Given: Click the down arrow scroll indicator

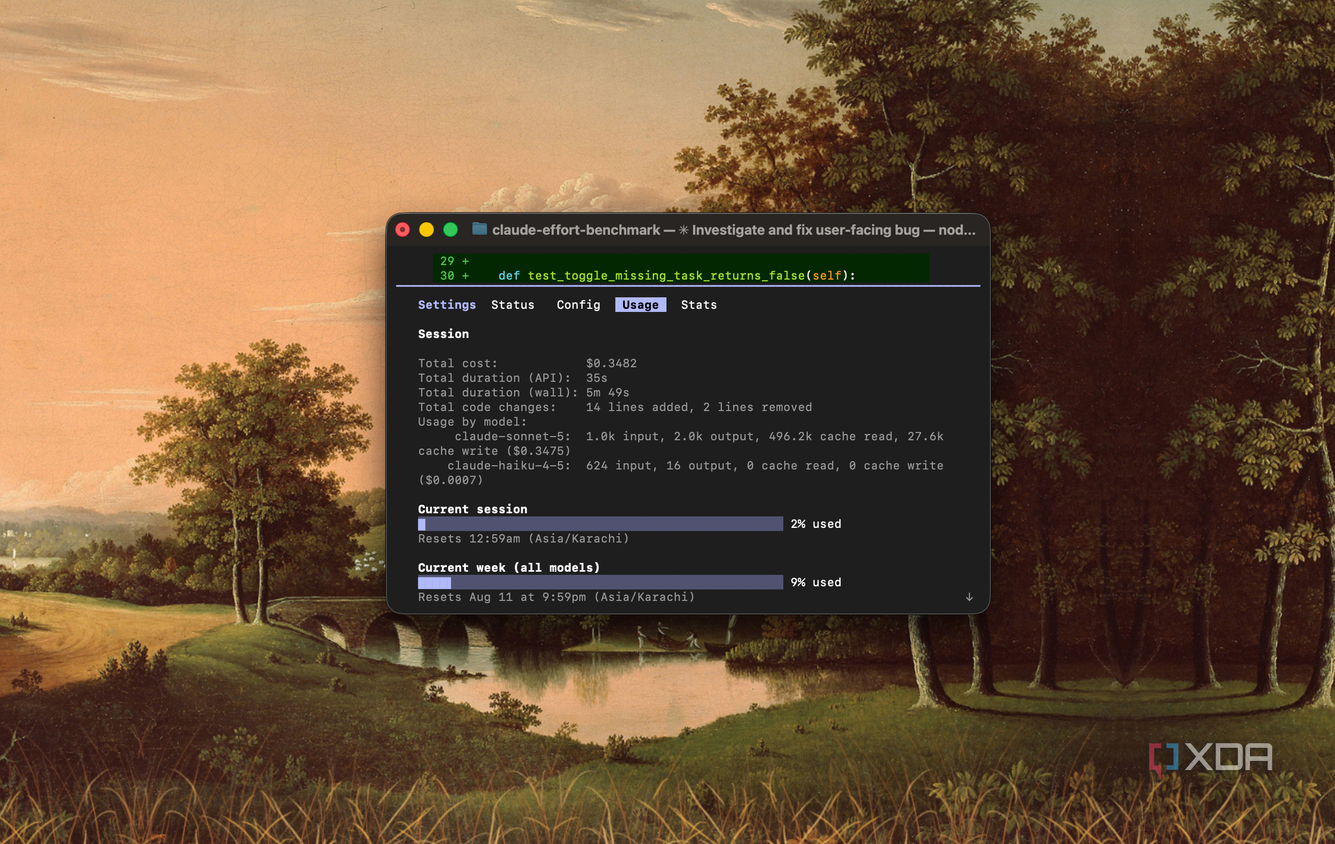Looking at the screenshot, I should point(969,597).
